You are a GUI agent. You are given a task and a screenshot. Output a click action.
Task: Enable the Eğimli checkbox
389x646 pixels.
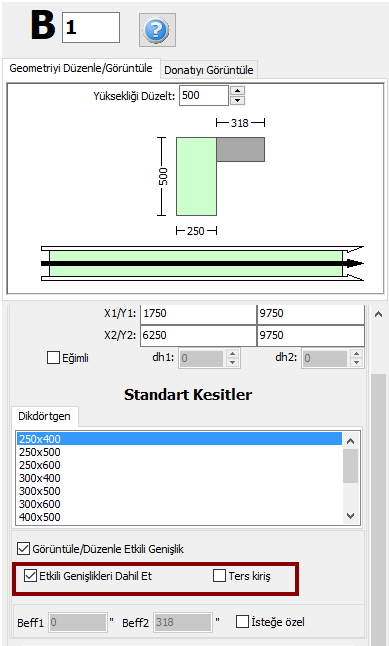click(x=54, y=358)
